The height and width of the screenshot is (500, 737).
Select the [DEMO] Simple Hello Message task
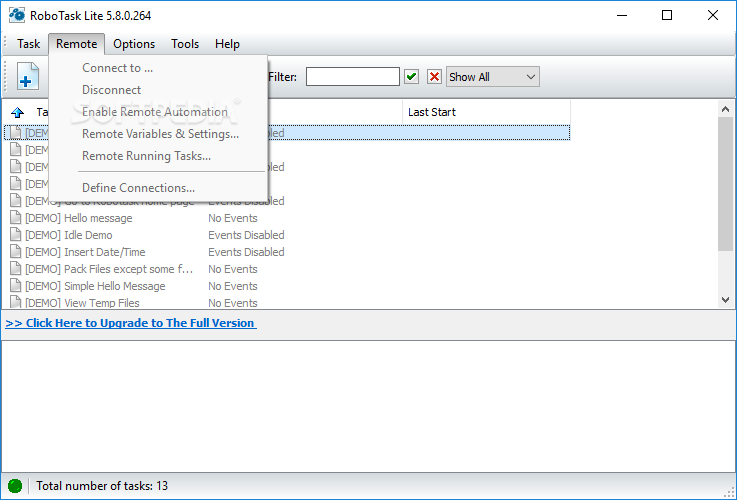(x=95, y=286)
